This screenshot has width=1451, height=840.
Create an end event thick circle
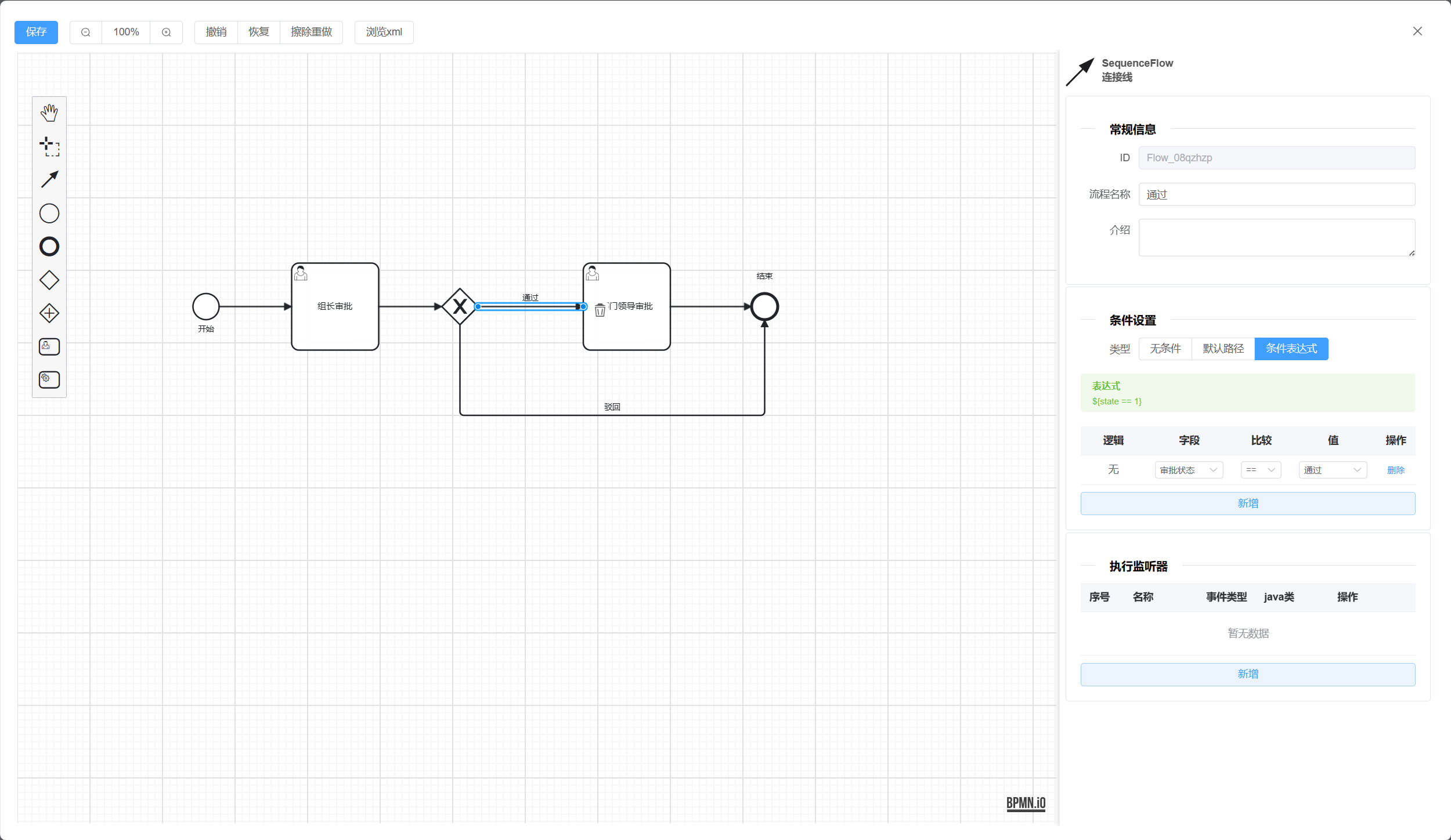(x=49, y=247)
